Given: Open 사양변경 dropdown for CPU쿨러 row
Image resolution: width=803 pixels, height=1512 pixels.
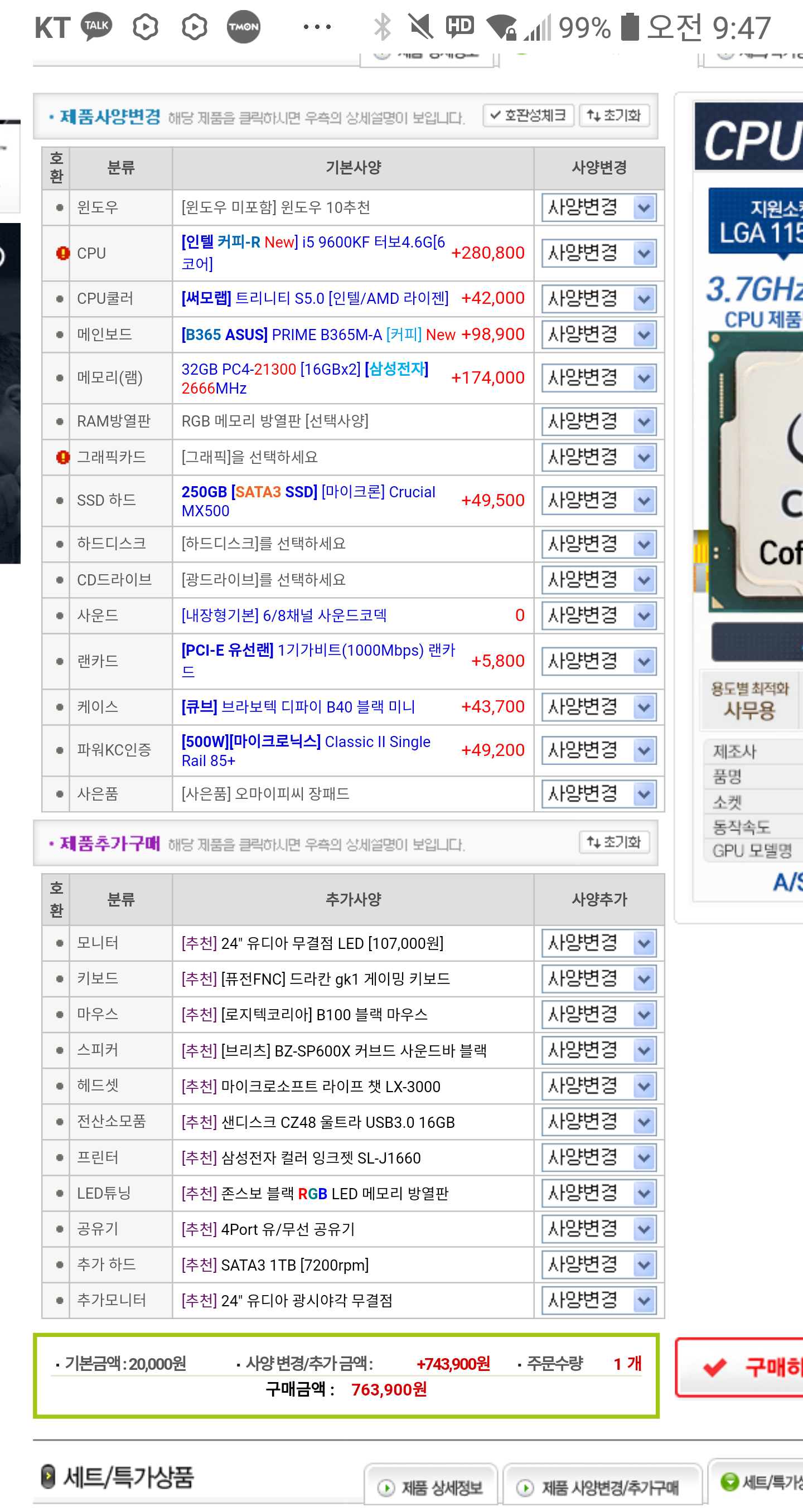Looking at the screenshot, I should pyautogui.click(x=599, y=299).
